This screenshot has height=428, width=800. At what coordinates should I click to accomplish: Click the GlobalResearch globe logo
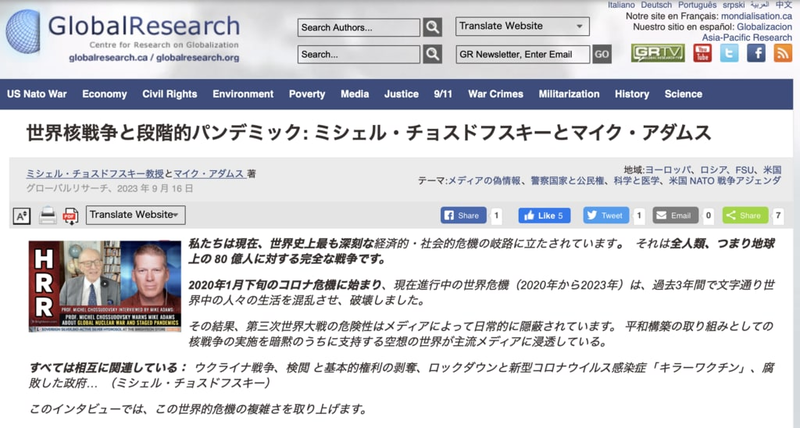tap(22, 32)
